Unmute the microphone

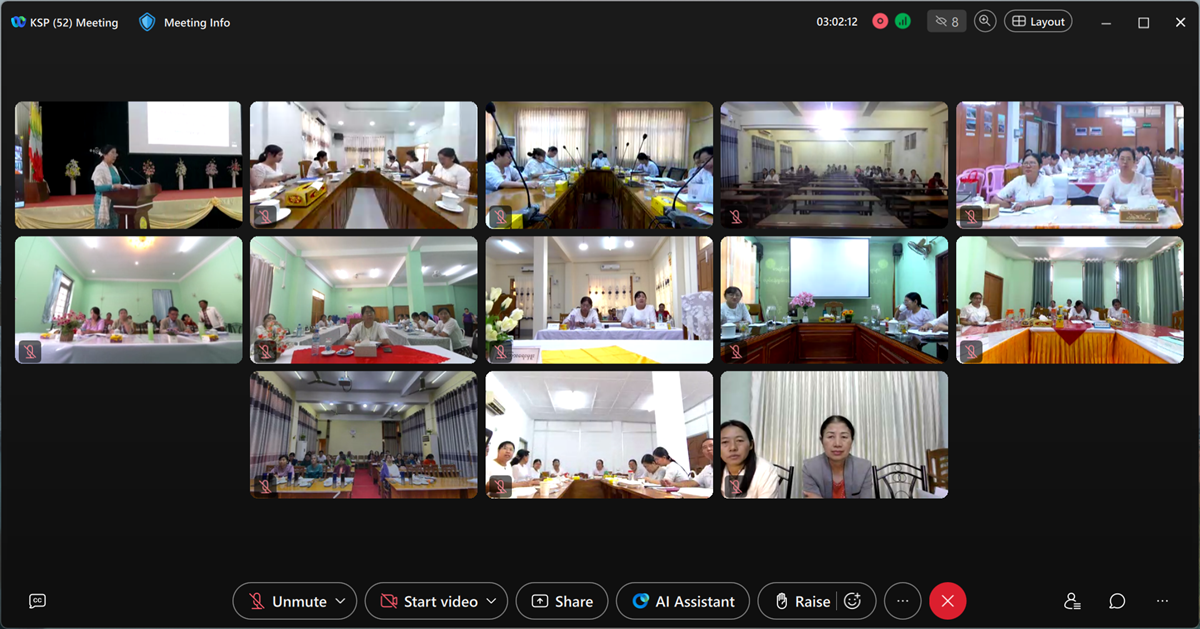(287, 601)
